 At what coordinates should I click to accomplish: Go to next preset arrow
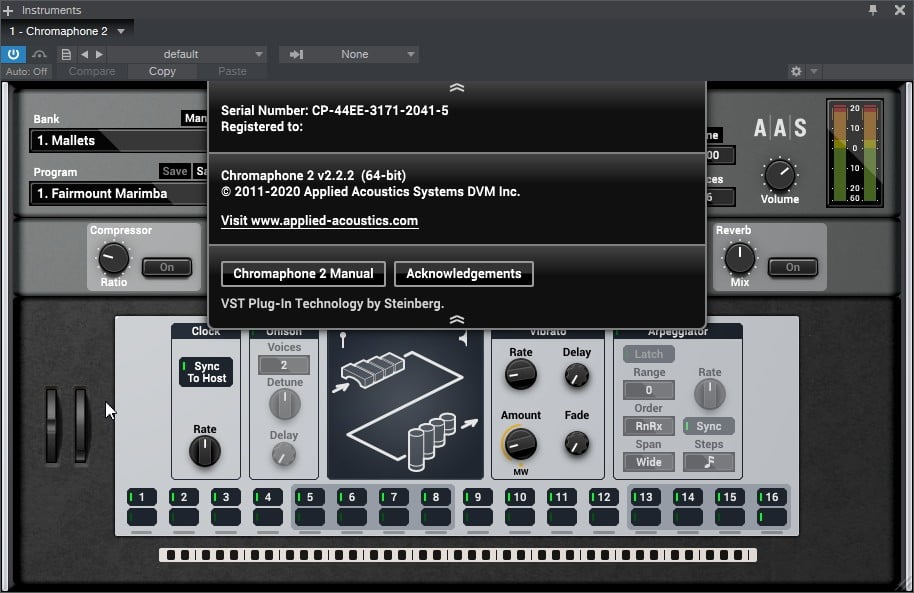99,54
